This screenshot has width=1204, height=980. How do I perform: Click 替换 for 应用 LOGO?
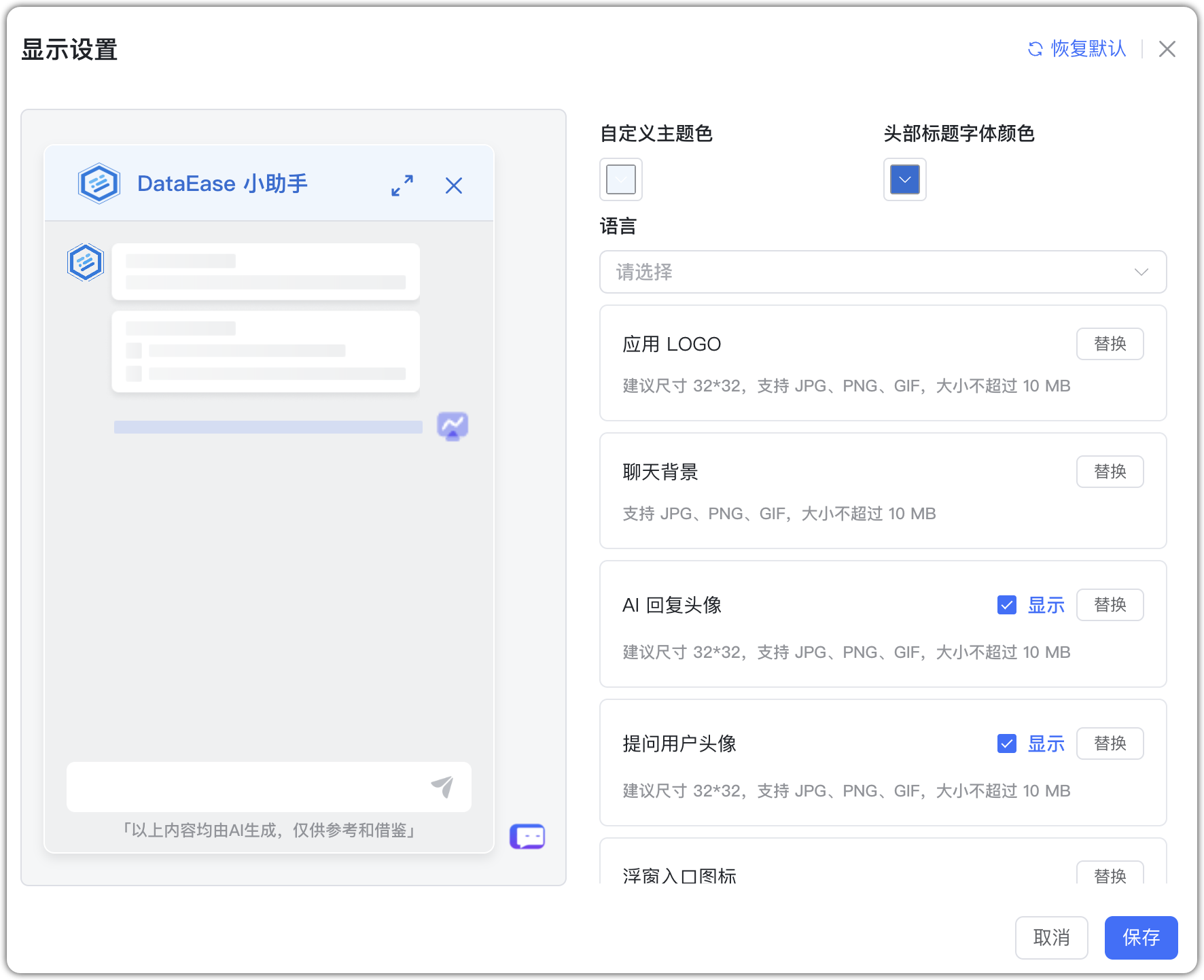tap(1110, 344)
